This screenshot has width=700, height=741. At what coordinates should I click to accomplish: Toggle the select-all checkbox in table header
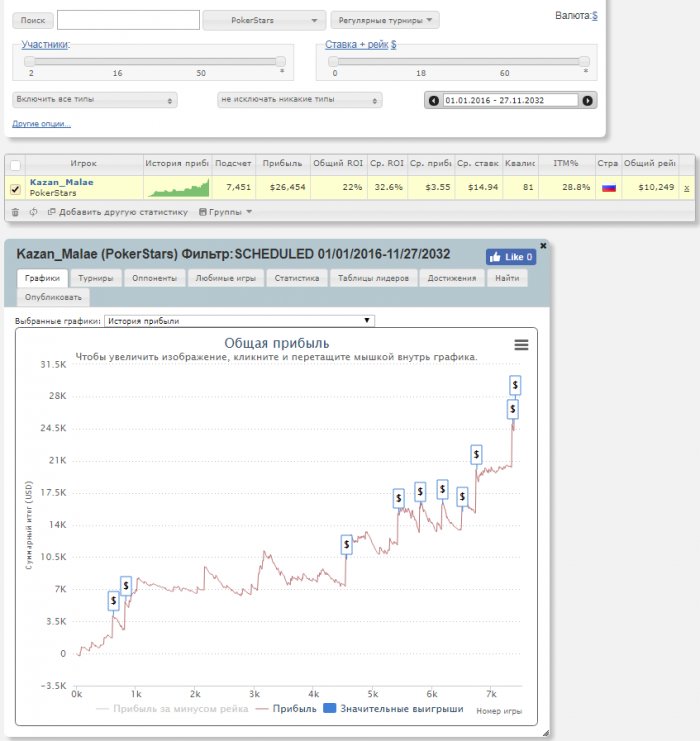pyautogui.click(x=15, y=165)
